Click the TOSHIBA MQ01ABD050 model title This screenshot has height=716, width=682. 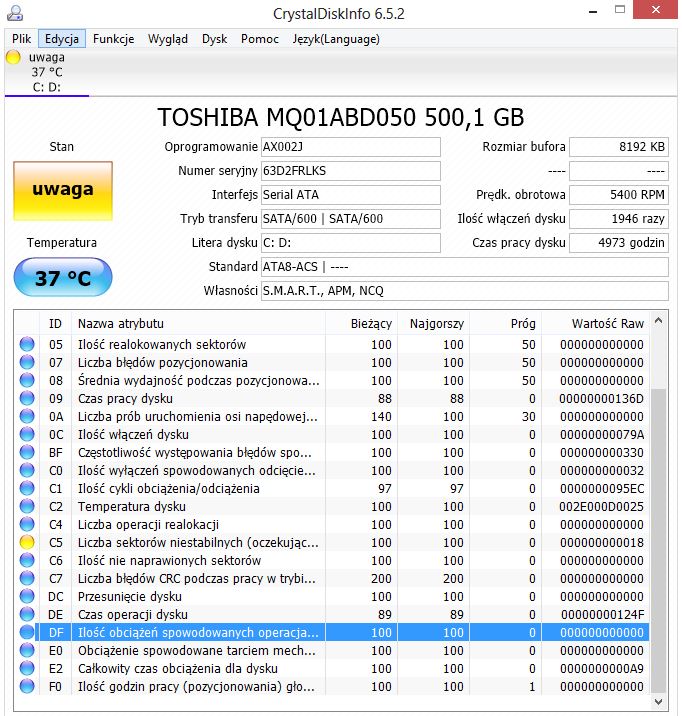341,117
